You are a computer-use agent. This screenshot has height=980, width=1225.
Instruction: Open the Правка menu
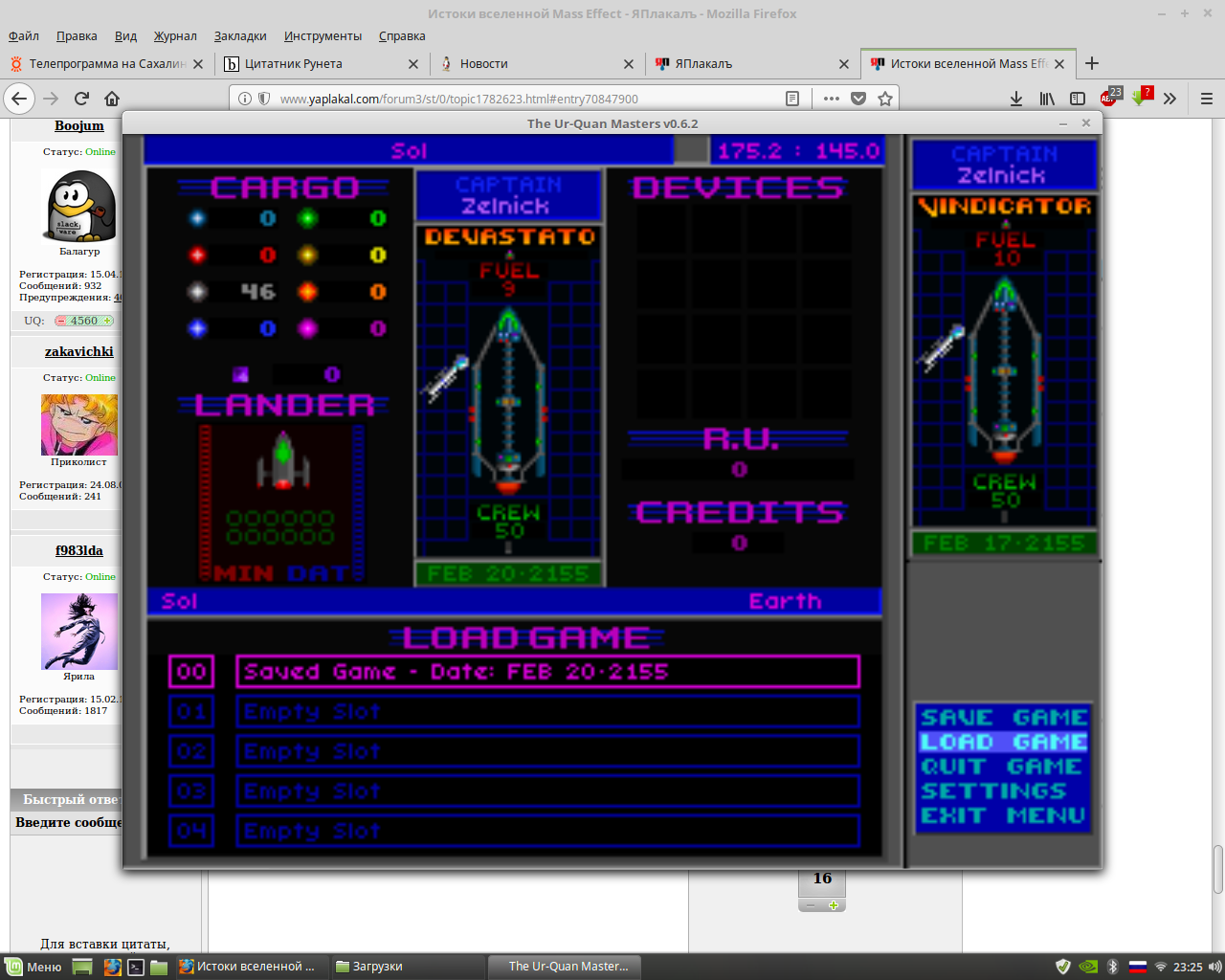(77, 35)
